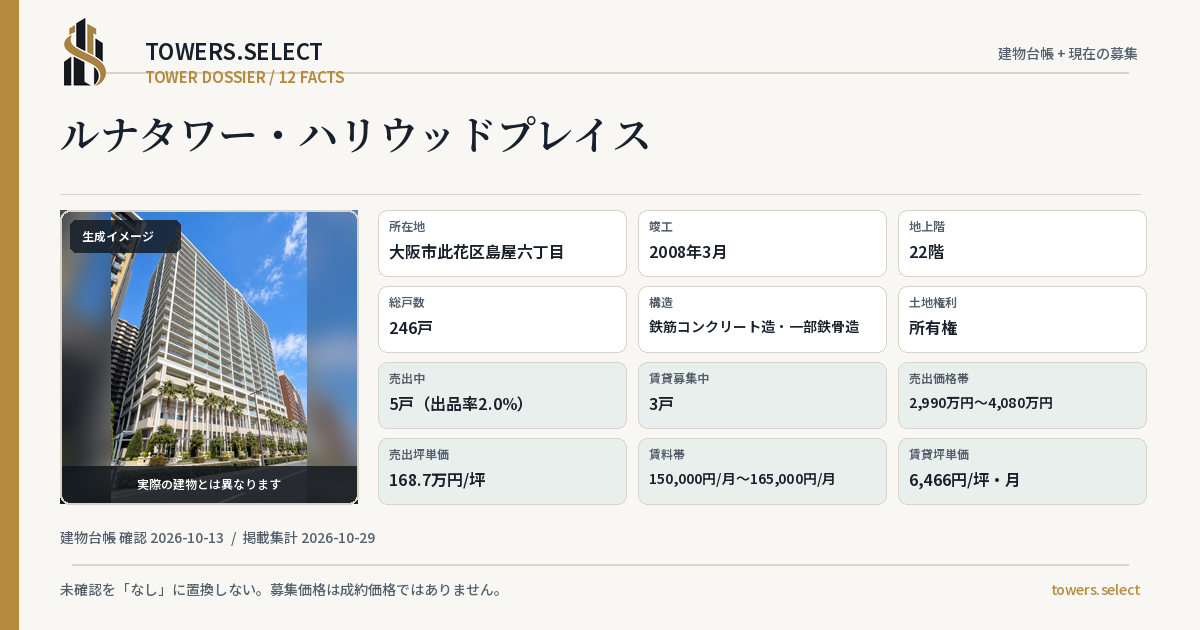The width and height of the screenshot is (1200, 630).
Task: Select 売出坪単価 card 168.7万円/坪
Action: pos(502,471)
